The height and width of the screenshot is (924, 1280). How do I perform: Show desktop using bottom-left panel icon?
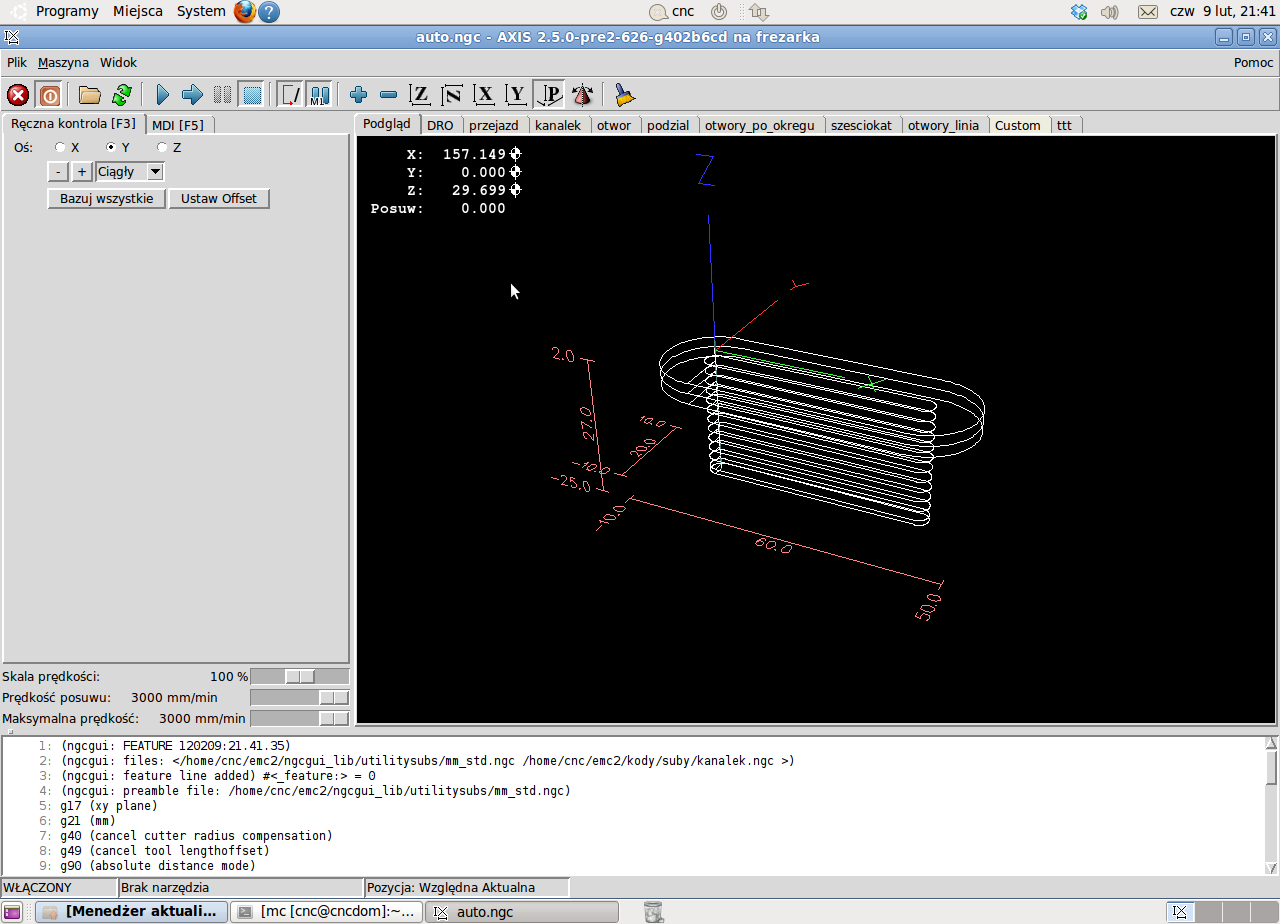pos(13,912)
